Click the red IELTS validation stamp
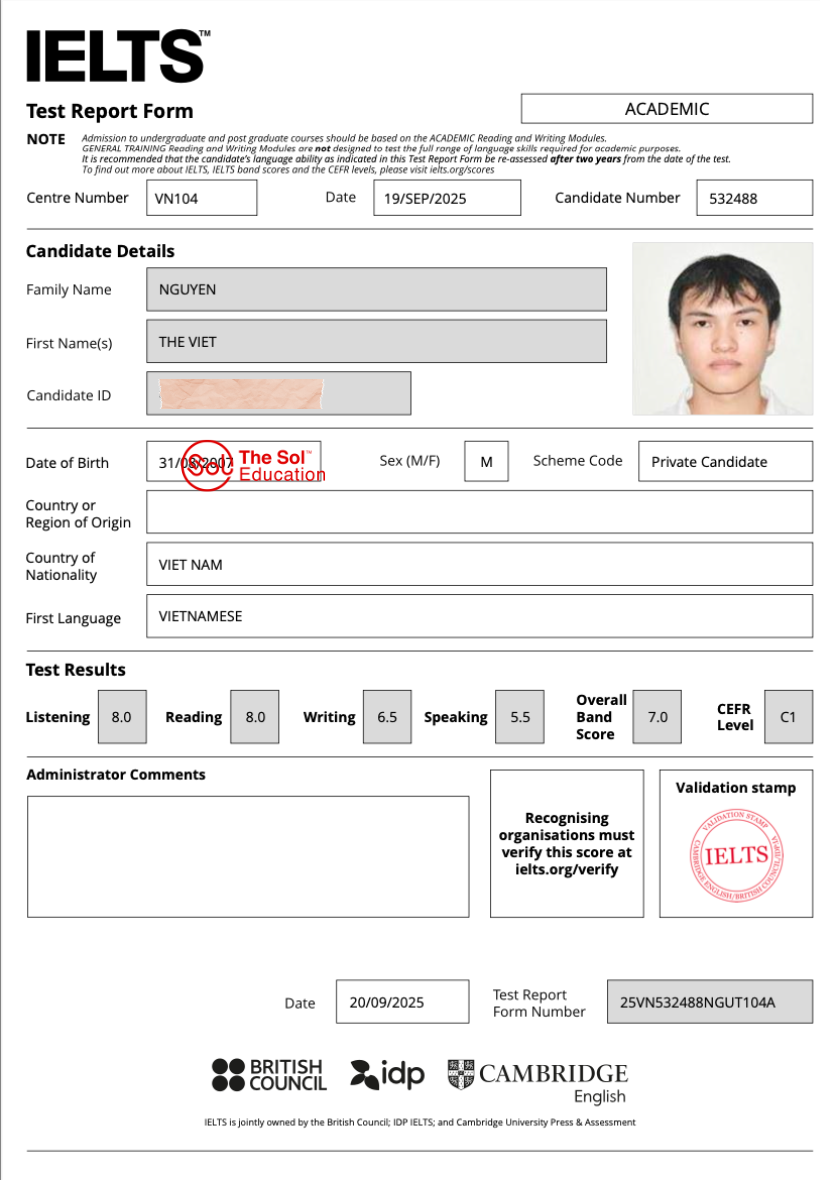820x1180 pixels. coord(735,856)
